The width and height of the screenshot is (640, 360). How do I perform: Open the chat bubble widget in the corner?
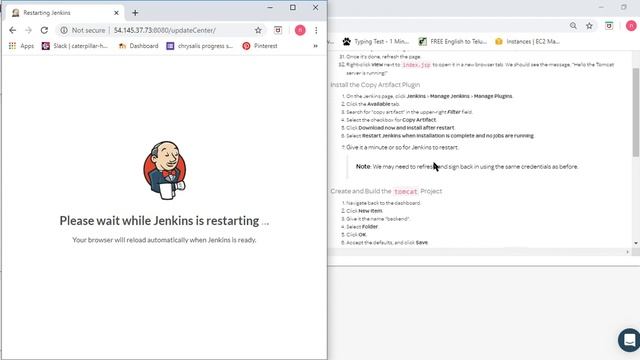[x=629, y=340]
